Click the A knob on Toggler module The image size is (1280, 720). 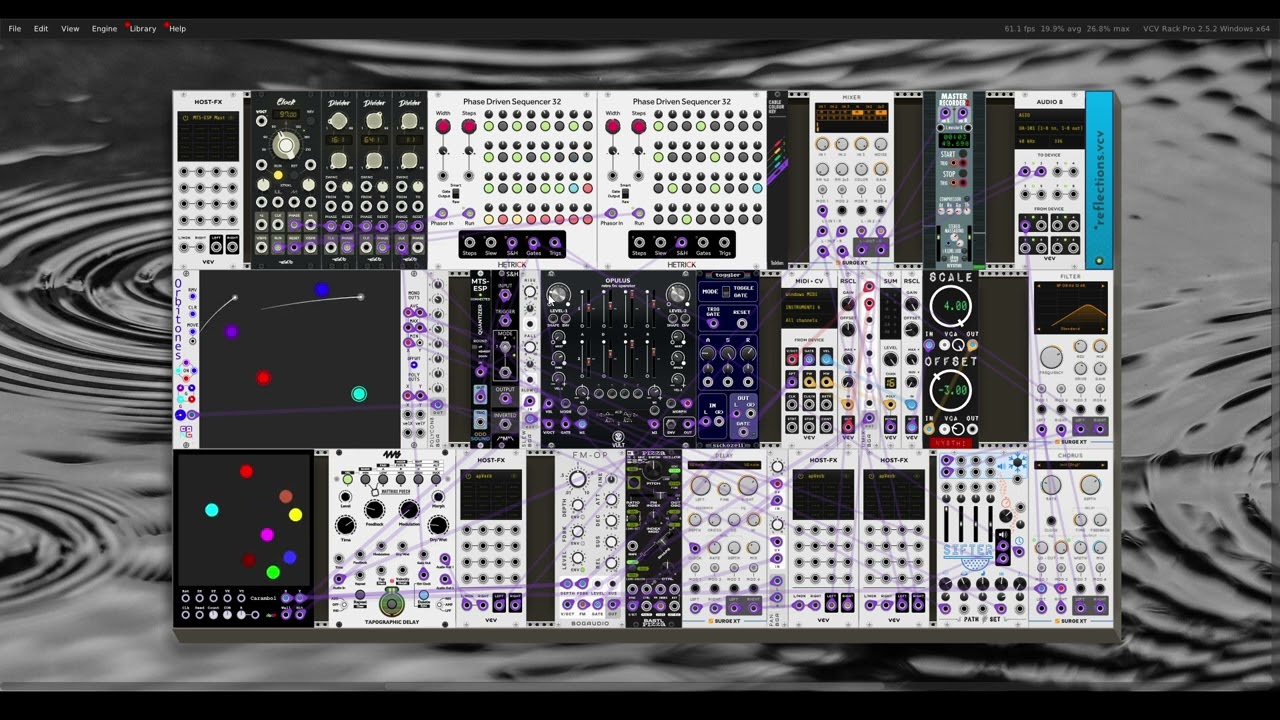(709, 353)
